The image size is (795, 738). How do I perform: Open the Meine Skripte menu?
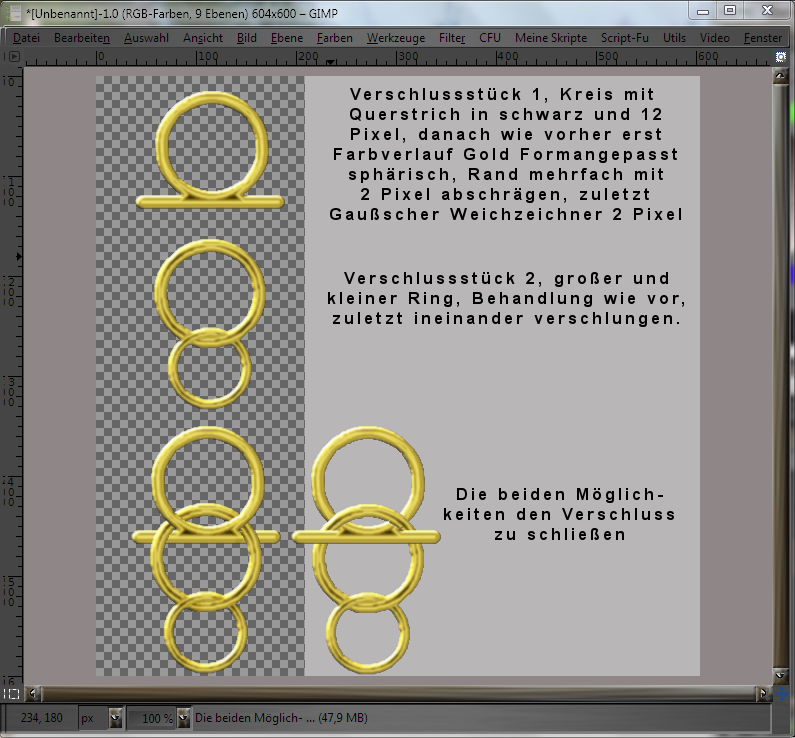tap(550, 37)
